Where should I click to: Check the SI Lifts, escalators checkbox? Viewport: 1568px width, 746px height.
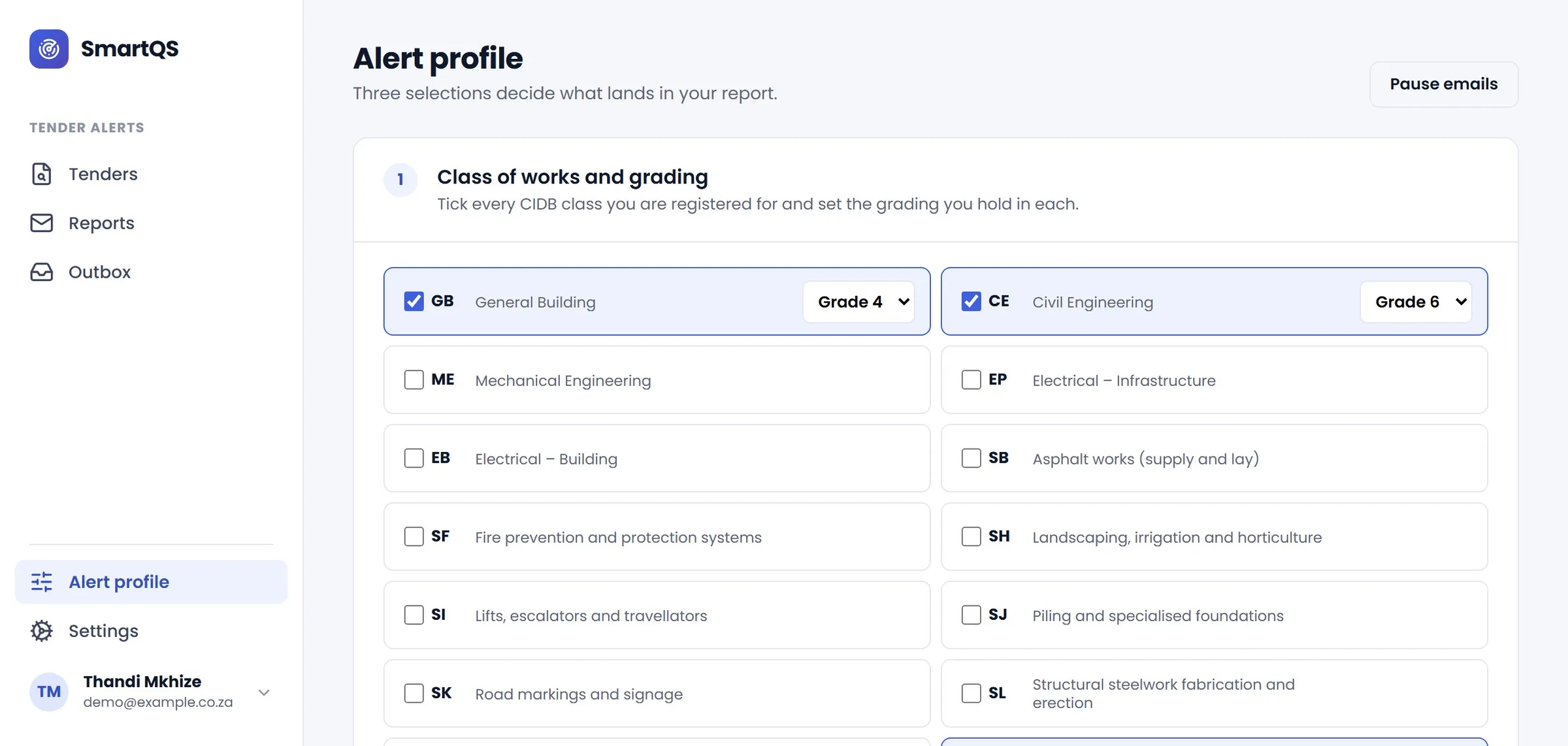click(414, 615)
